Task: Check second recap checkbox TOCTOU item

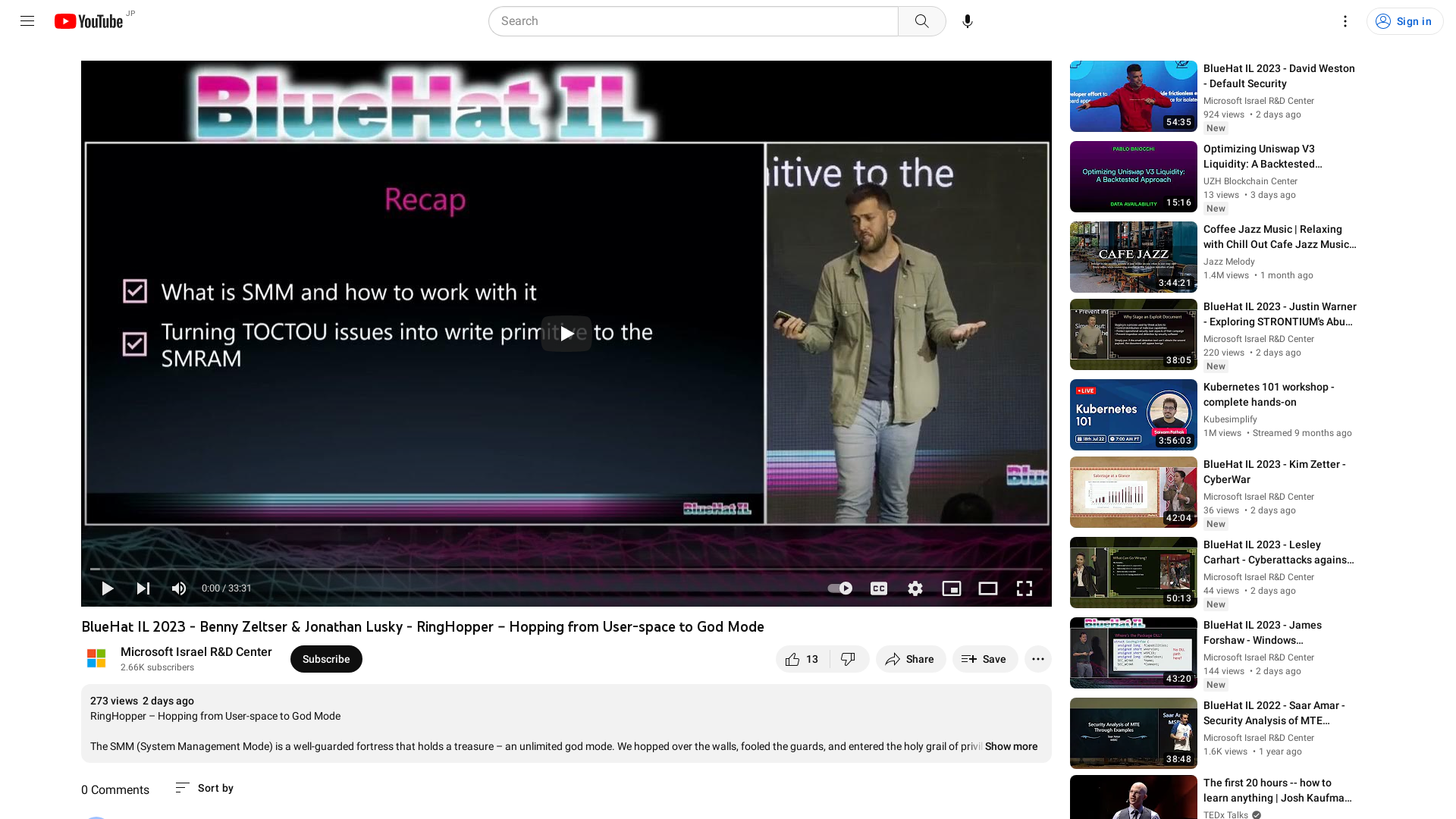Action: pos(135,343)
